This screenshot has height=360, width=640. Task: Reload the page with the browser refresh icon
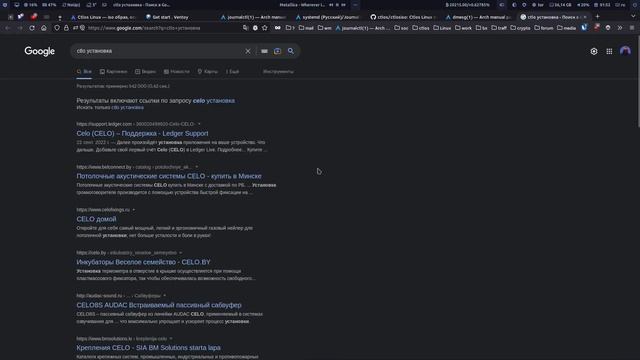point(32,28)
